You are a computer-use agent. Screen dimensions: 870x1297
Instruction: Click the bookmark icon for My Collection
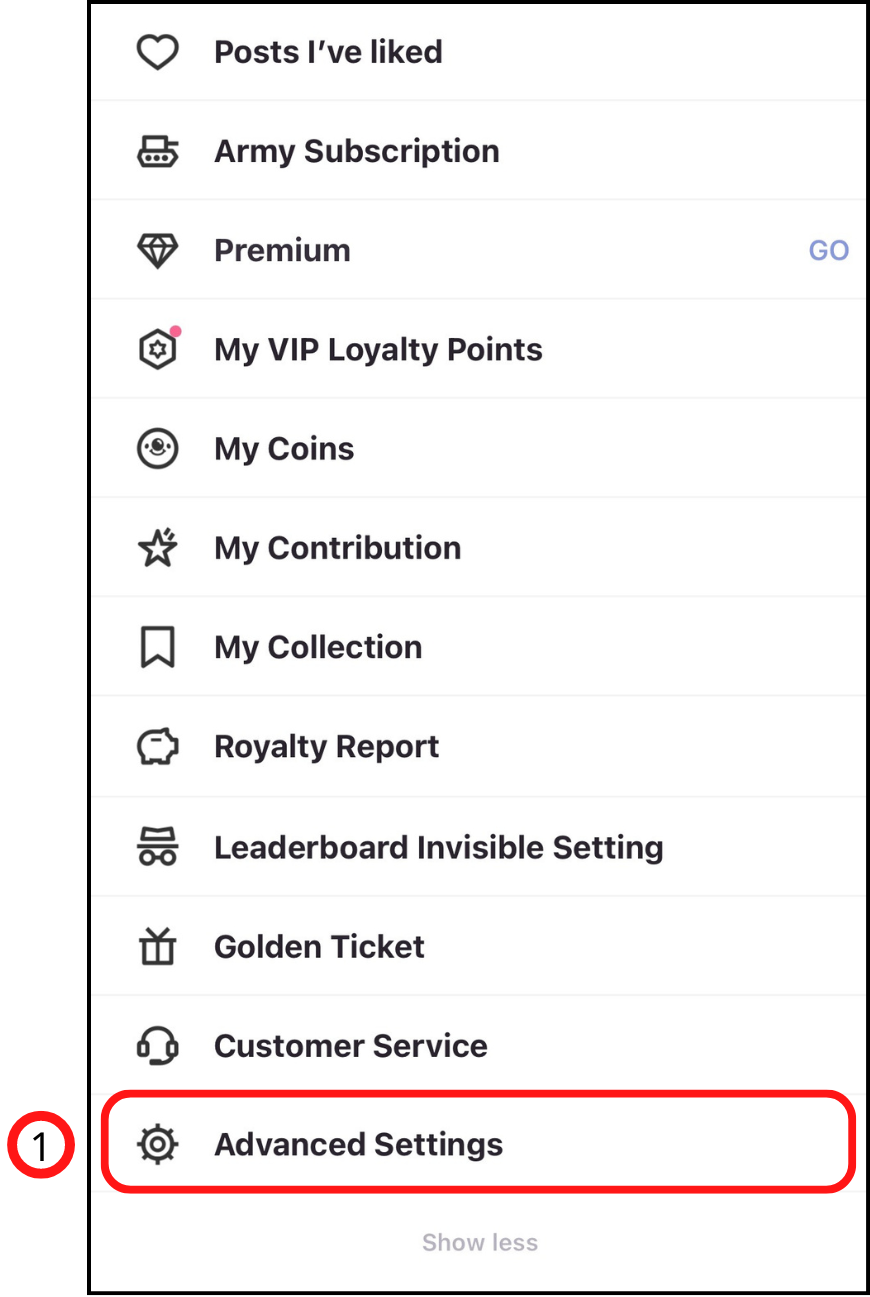(x=157, y=647)
